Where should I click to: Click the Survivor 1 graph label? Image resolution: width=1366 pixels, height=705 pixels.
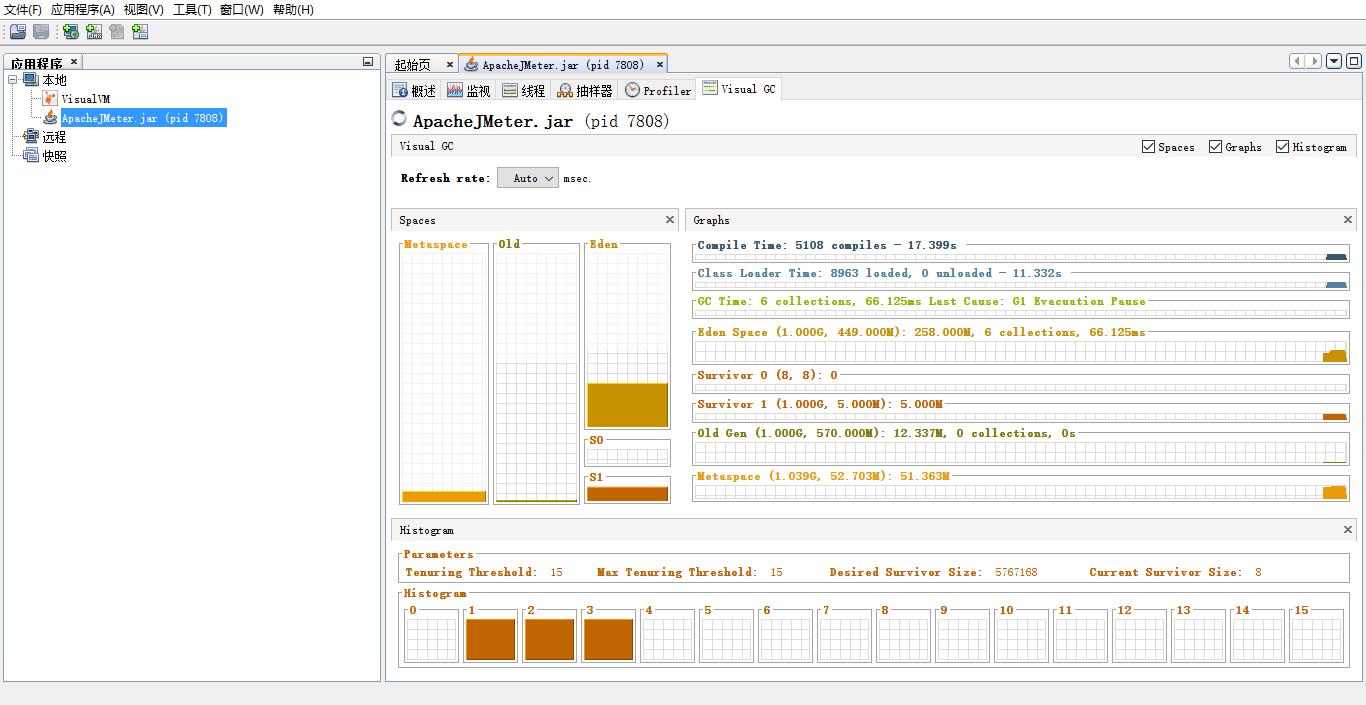click(x=820, y=404)
